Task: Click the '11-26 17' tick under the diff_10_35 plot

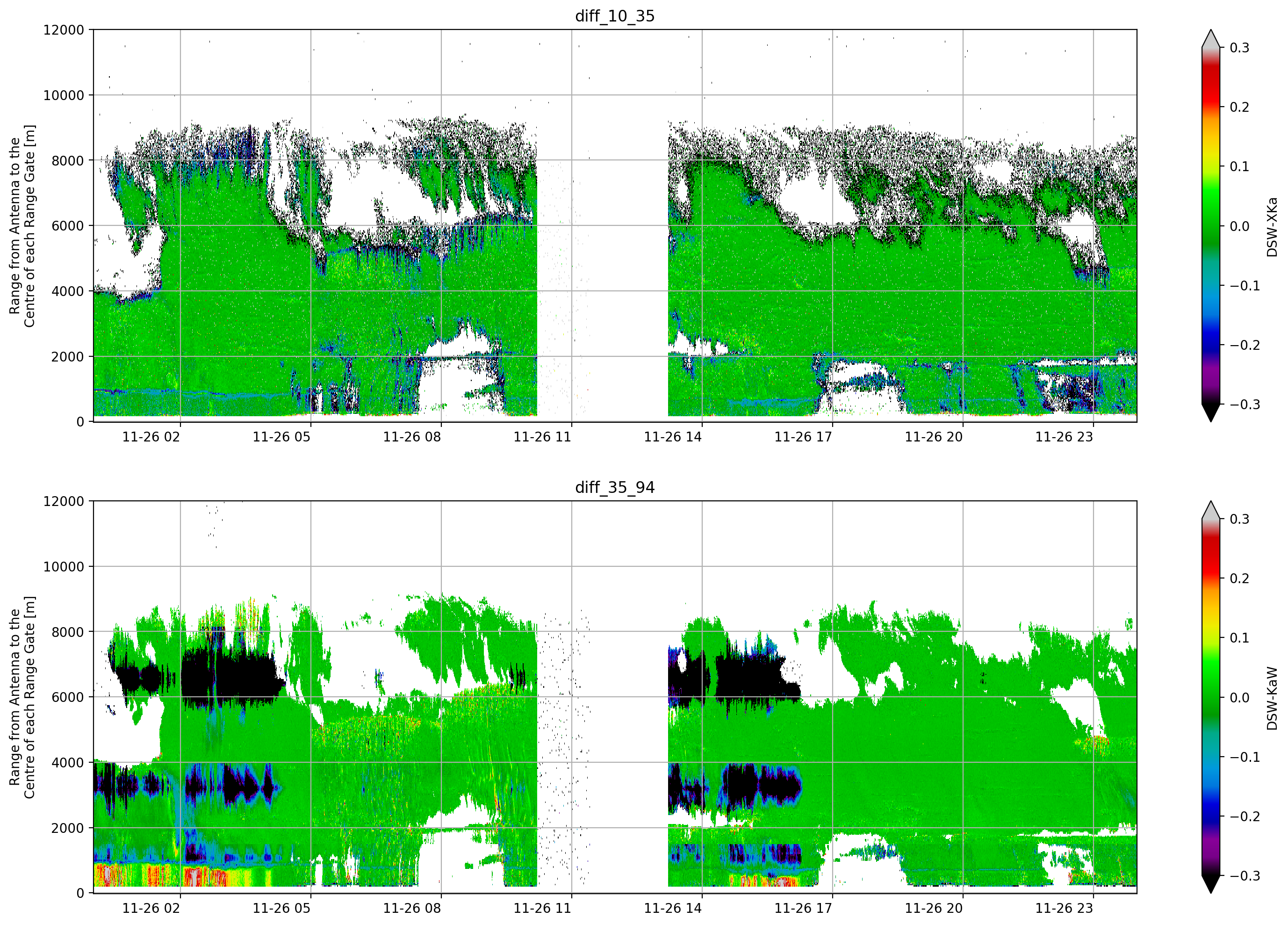Action: [803, 437]
